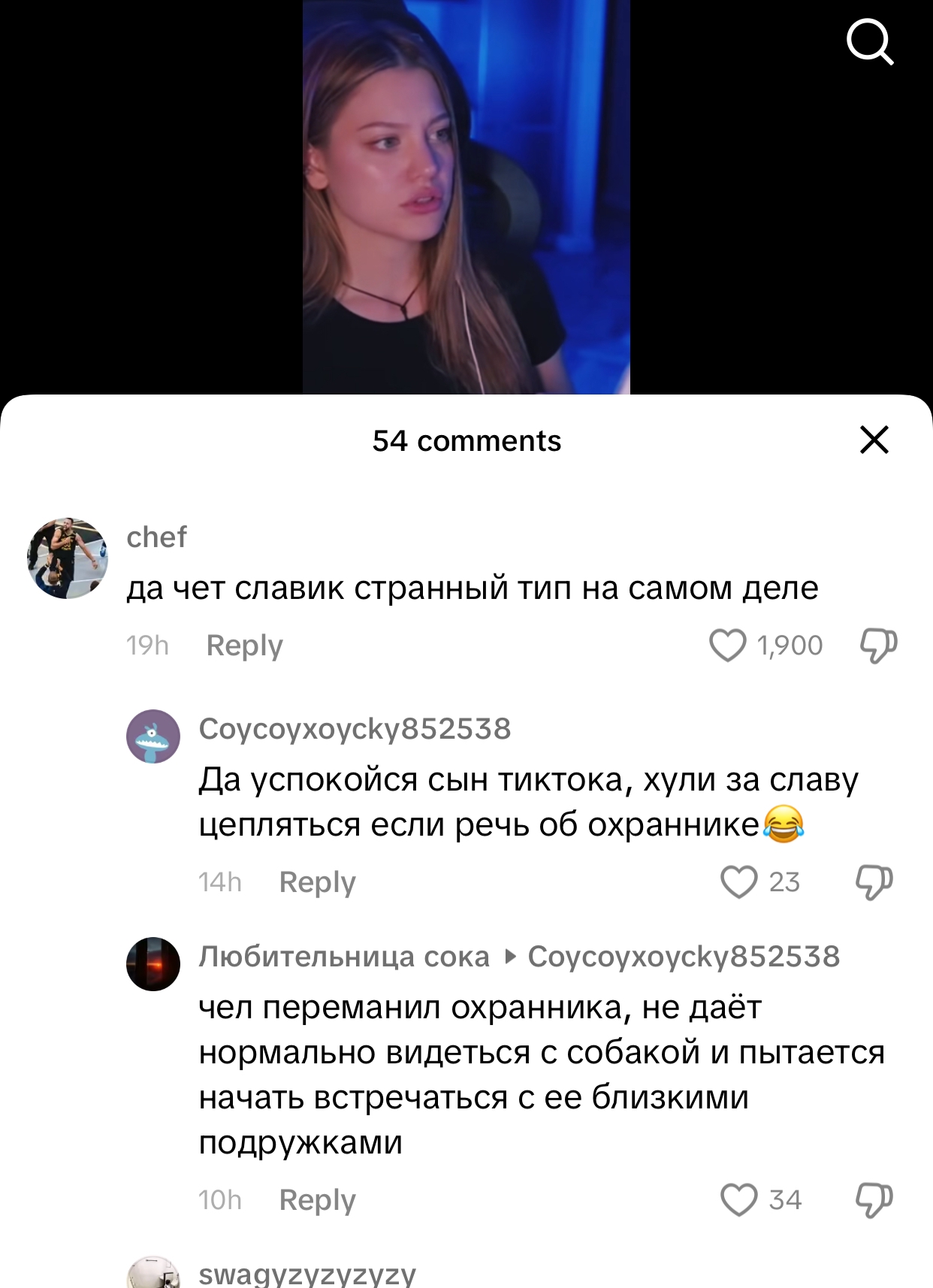Dislike chef's comment with thumbs-down icon

[x=878, y=646]
